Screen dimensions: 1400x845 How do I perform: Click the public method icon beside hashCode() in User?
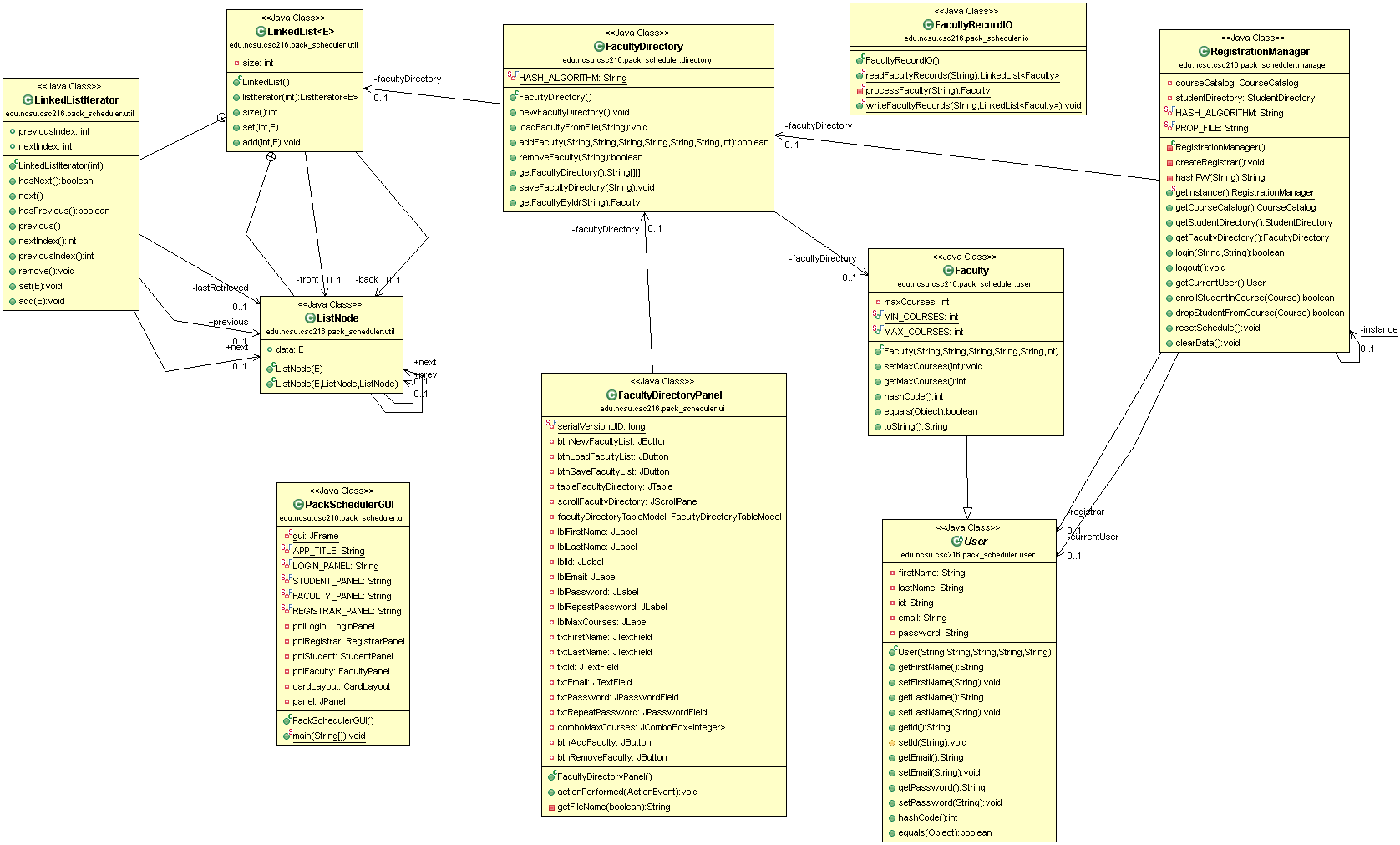pos(891,817)
